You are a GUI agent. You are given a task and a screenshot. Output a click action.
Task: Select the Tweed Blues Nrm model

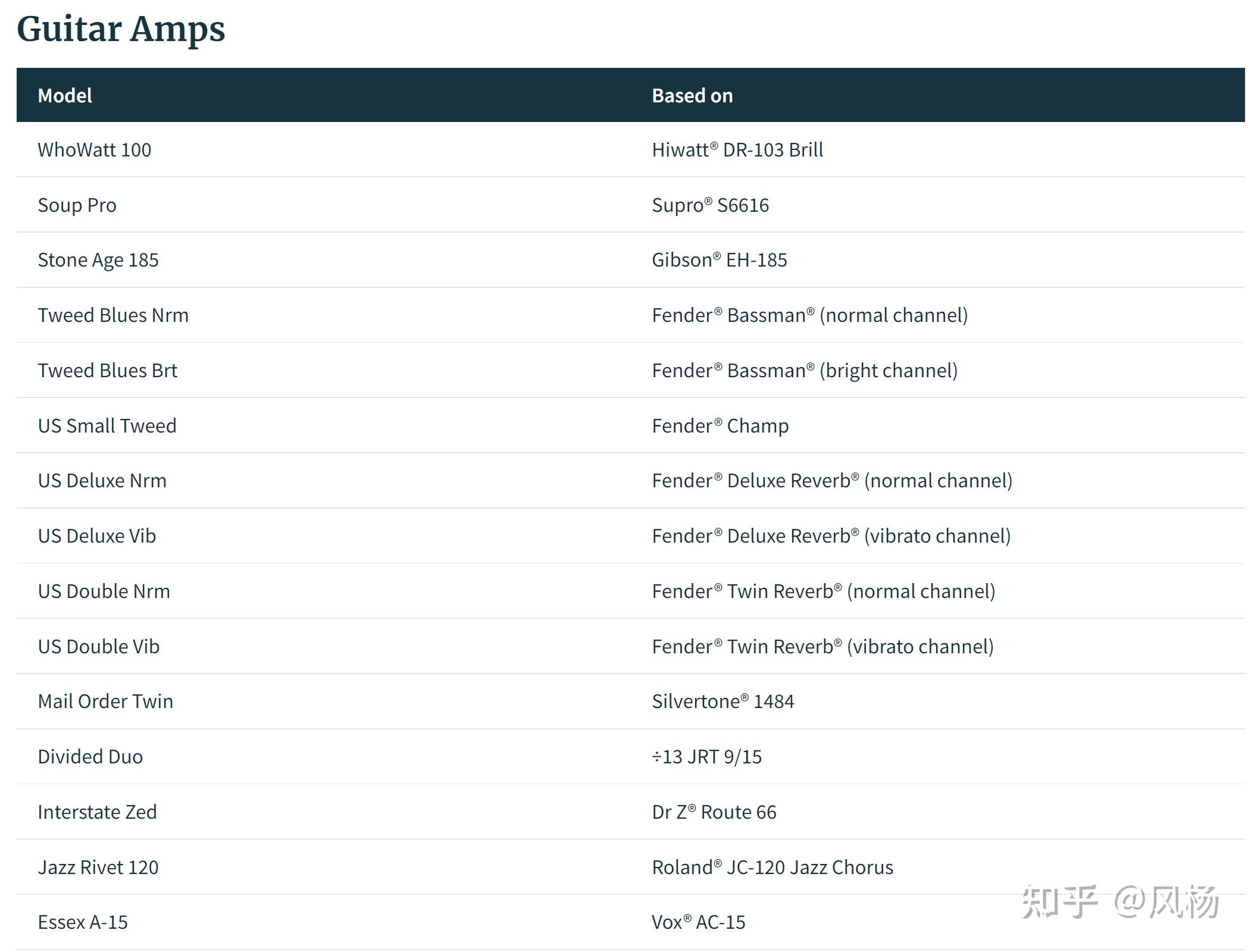coord(113,315)
